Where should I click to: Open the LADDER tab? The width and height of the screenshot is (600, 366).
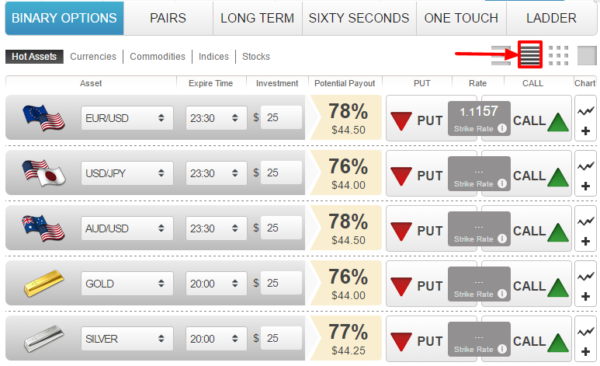click(x=551, y=18)
